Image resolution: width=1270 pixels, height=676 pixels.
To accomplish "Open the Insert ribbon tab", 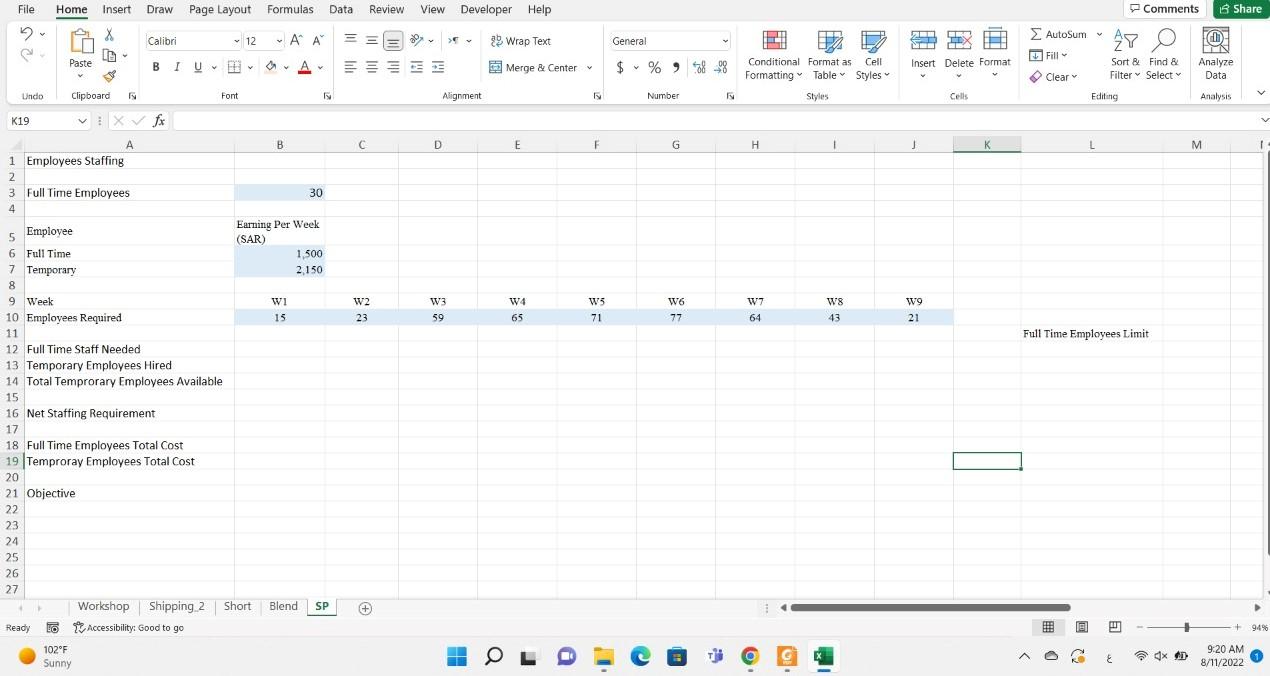I will [x=116, y=9].
